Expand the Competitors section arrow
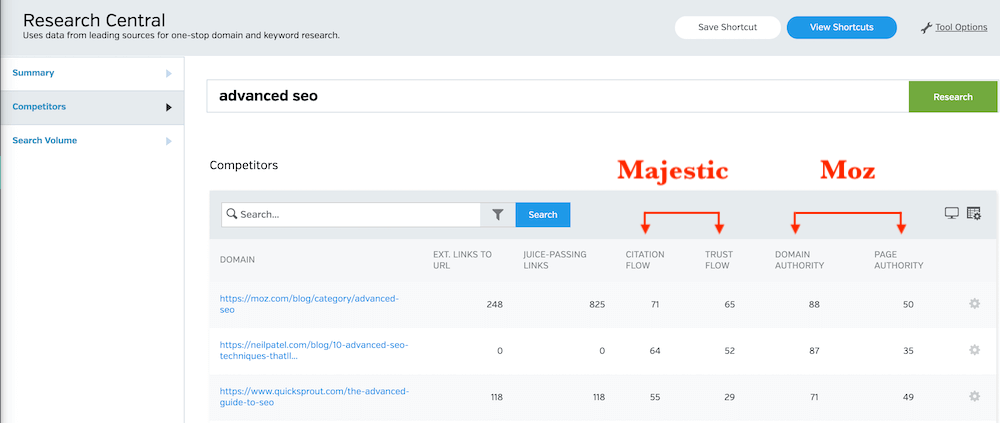Screen dimensions: 1000x423 pos(169,107)
